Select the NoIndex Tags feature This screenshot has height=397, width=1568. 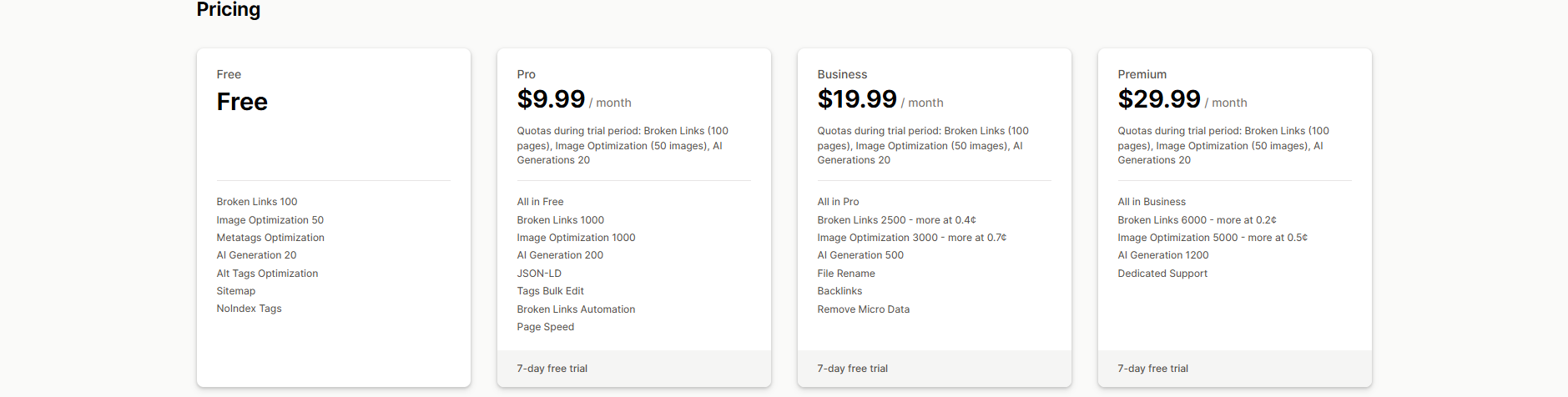click(x=249, y=309)
